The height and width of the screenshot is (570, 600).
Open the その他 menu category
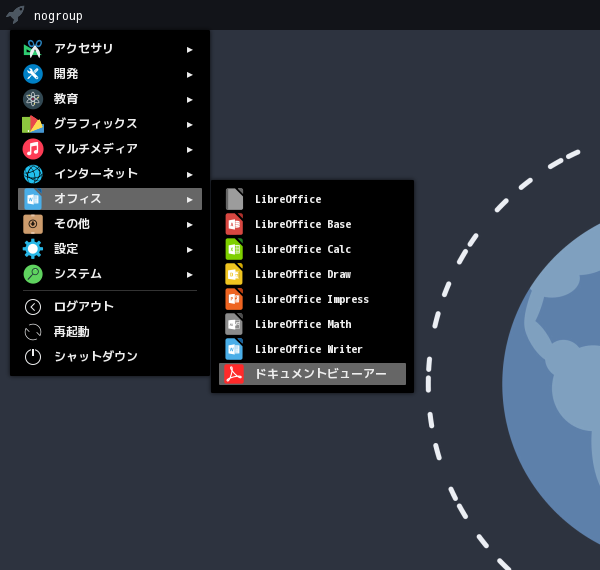tap(110, 224)
